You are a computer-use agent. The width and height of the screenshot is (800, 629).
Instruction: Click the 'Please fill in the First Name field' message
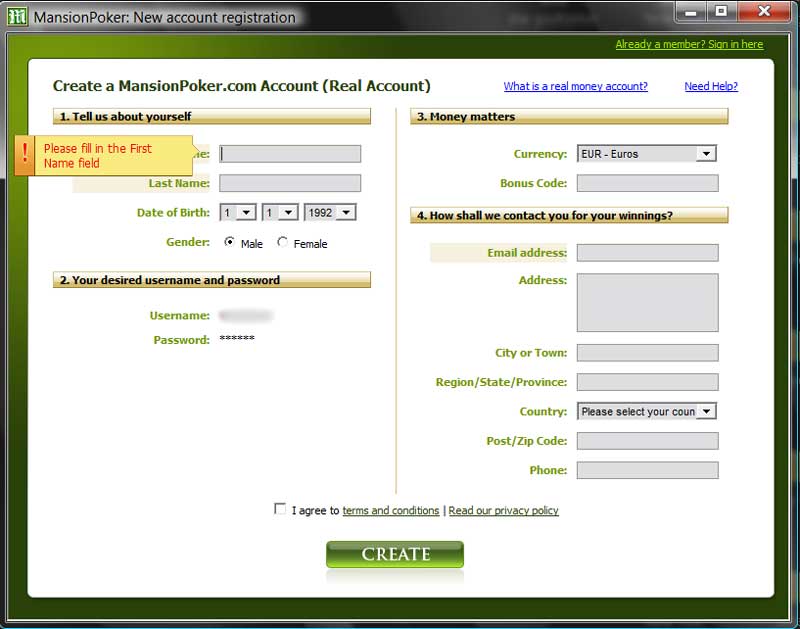tap(97, 156)
